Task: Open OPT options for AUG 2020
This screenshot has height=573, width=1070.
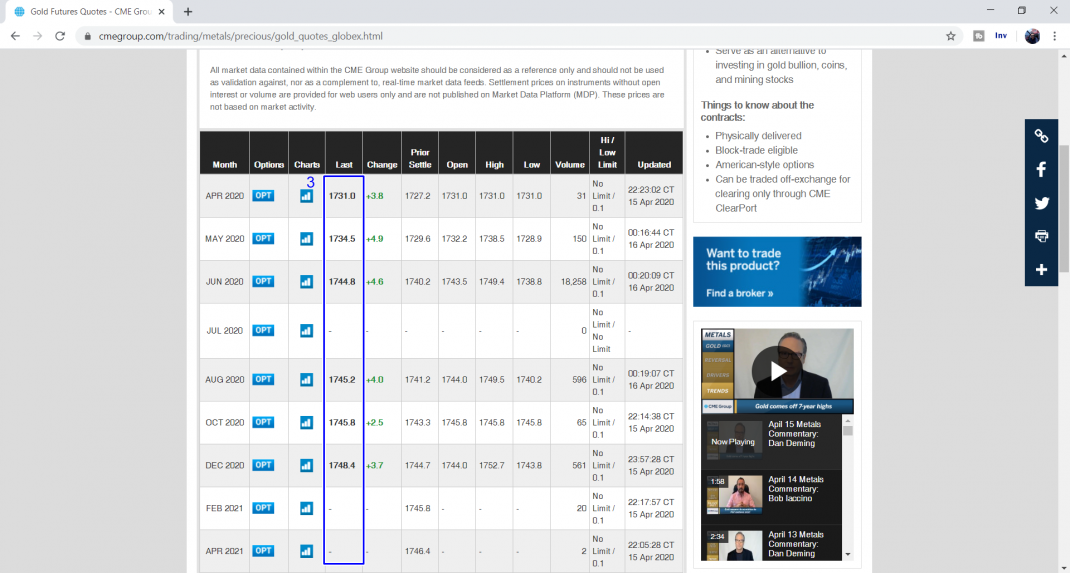Action: click(263, 379)
